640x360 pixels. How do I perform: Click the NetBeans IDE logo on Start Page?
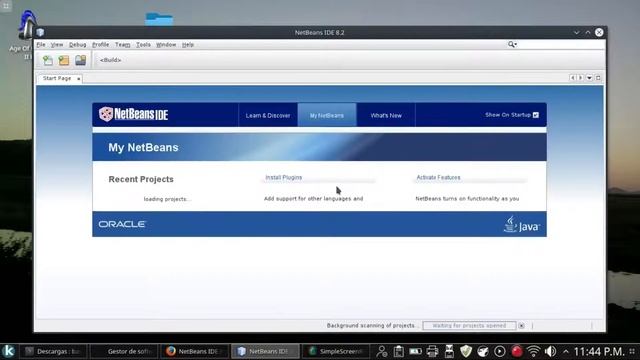[x=133, y=114]
